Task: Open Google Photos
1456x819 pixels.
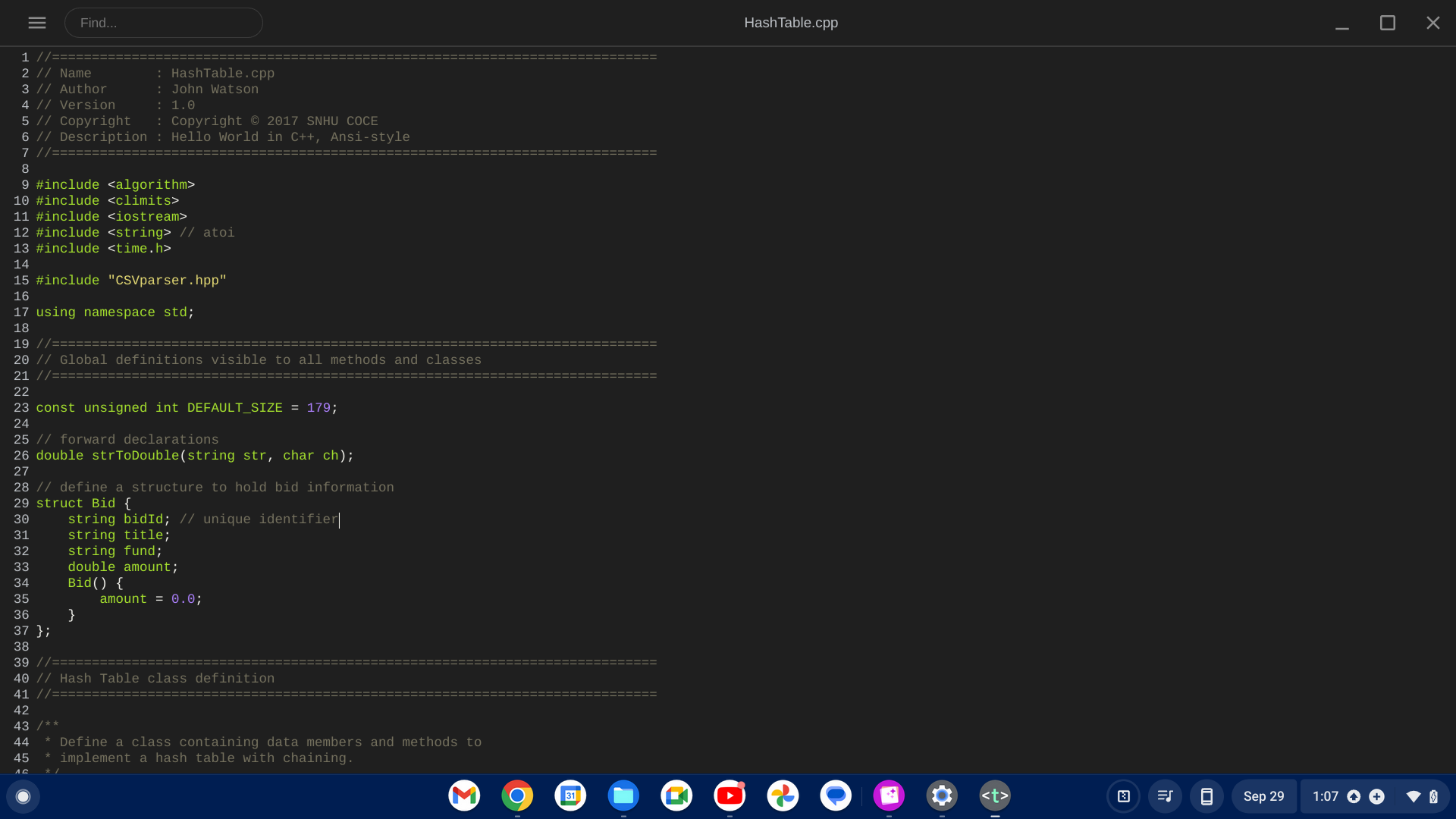Action: (783, 796)
